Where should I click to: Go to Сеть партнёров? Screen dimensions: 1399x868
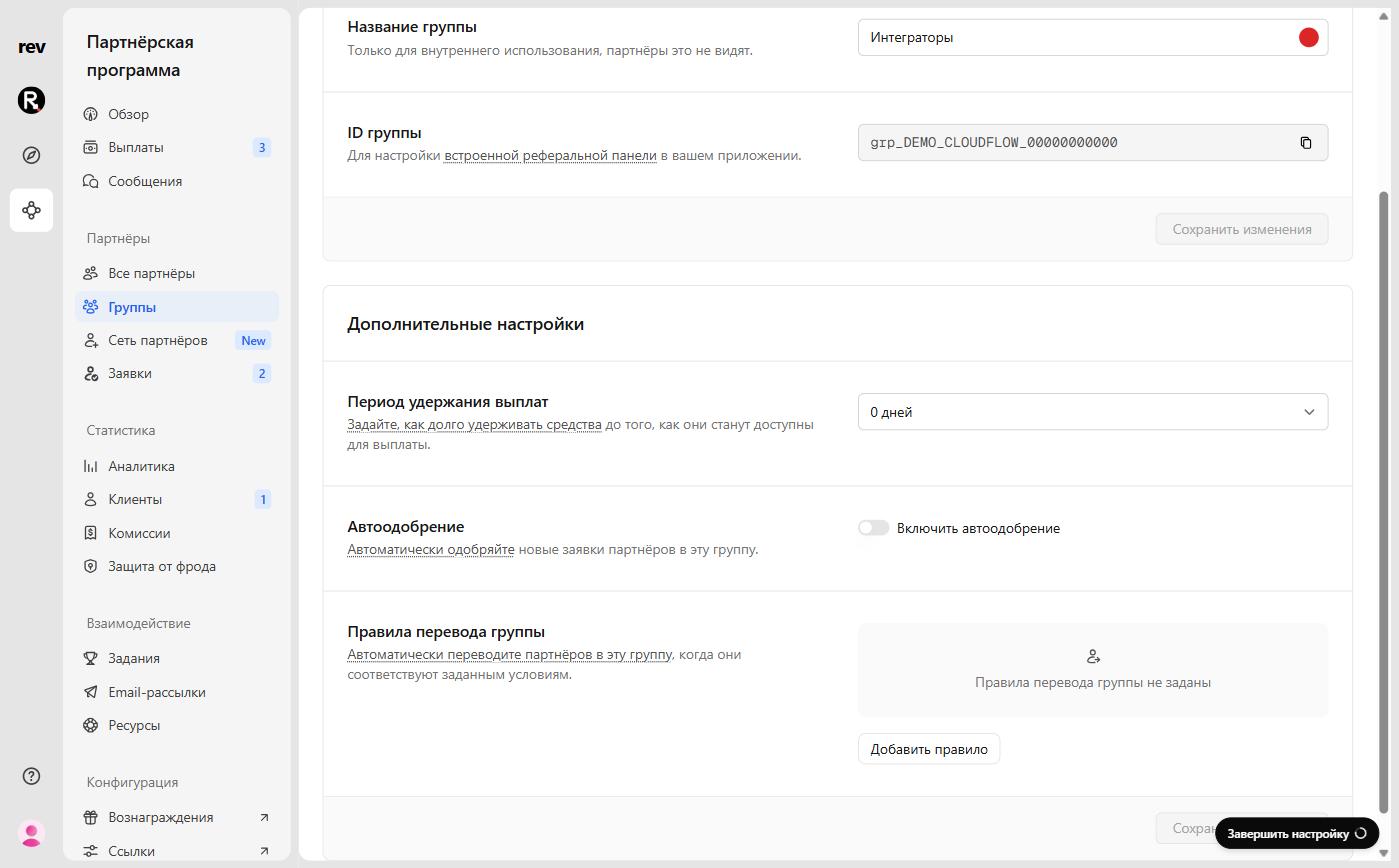point(176,340)
